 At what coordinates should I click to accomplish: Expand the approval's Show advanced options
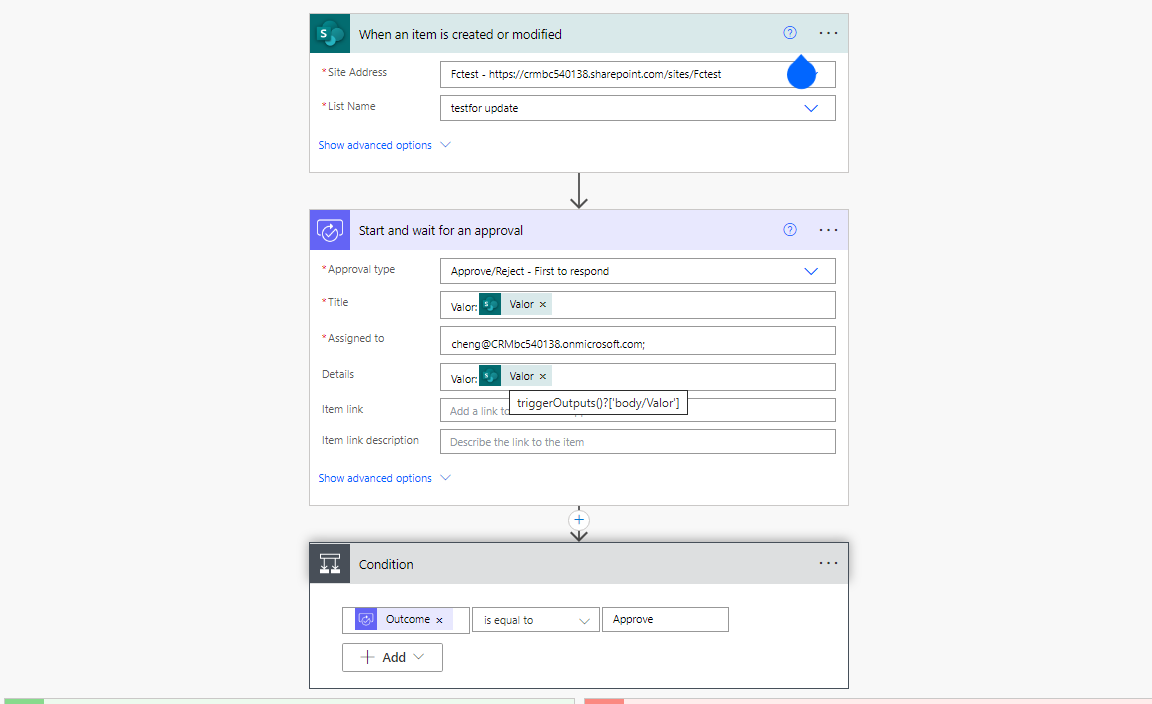point(384,478)
